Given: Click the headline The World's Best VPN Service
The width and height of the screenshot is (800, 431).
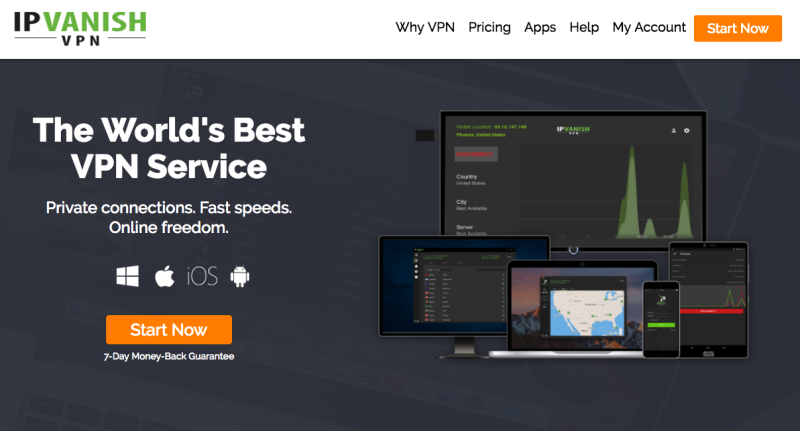Looking at the screenshot, I should (x=169, y=148).
